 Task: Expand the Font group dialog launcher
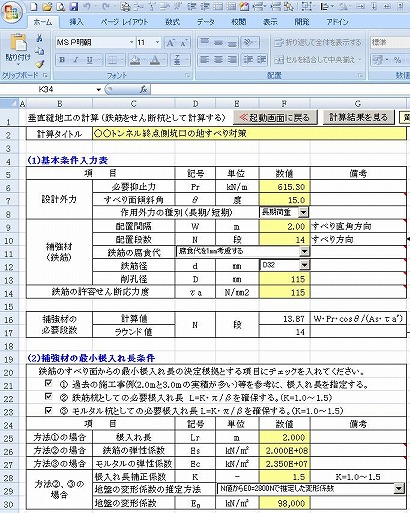188,75
